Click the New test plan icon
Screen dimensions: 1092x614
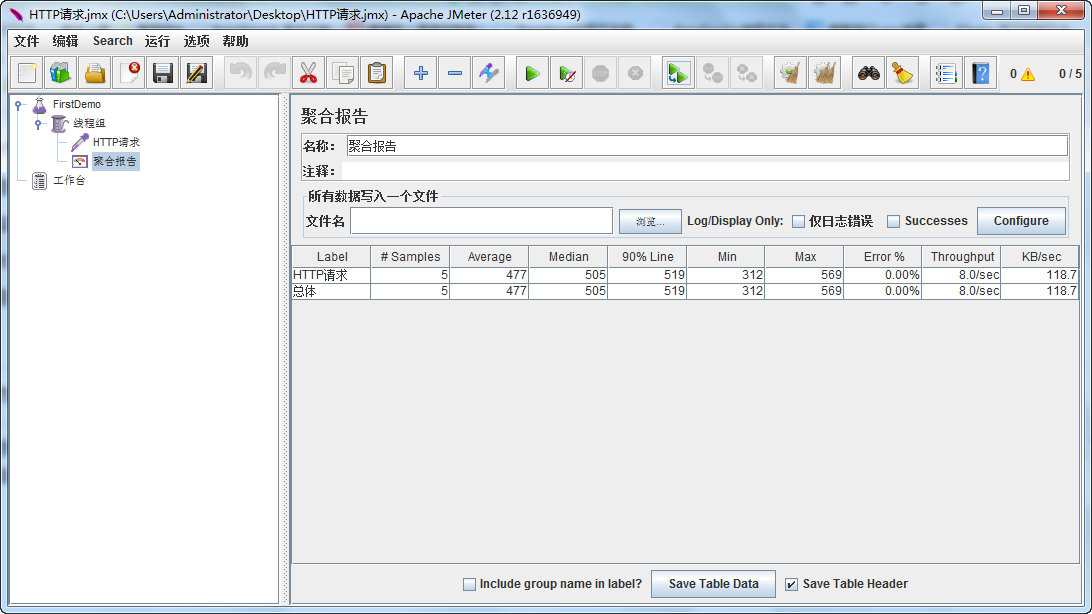[x=27, y=73]
